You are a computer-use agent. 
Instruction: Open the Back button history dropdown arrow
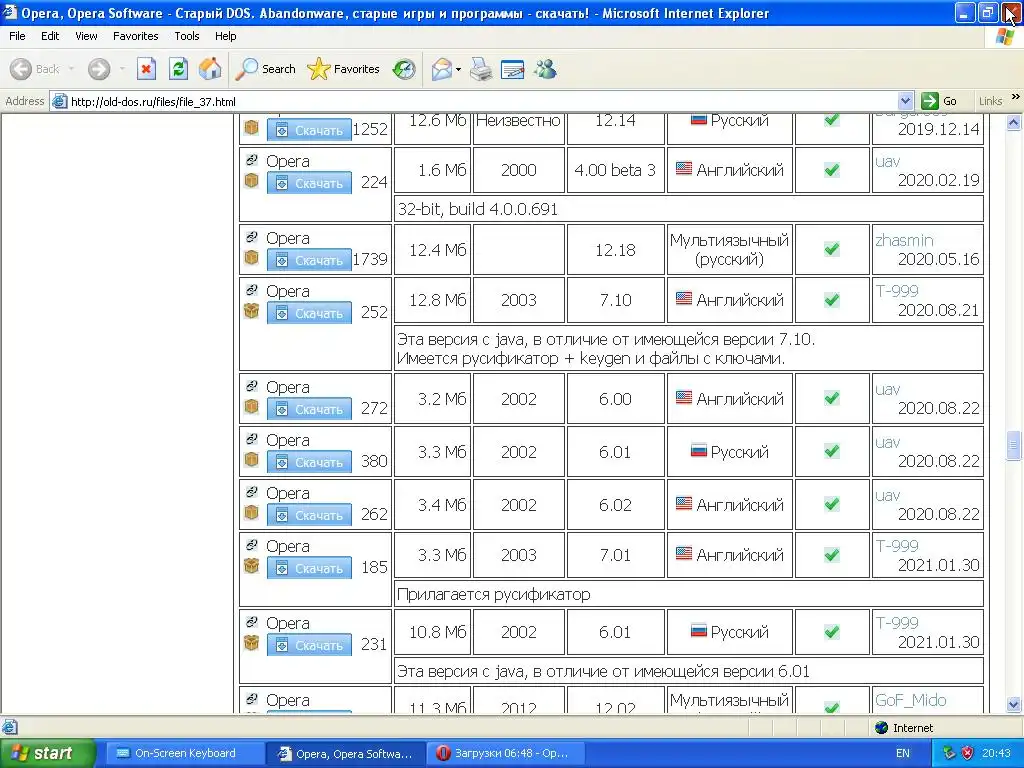(71, 69)
